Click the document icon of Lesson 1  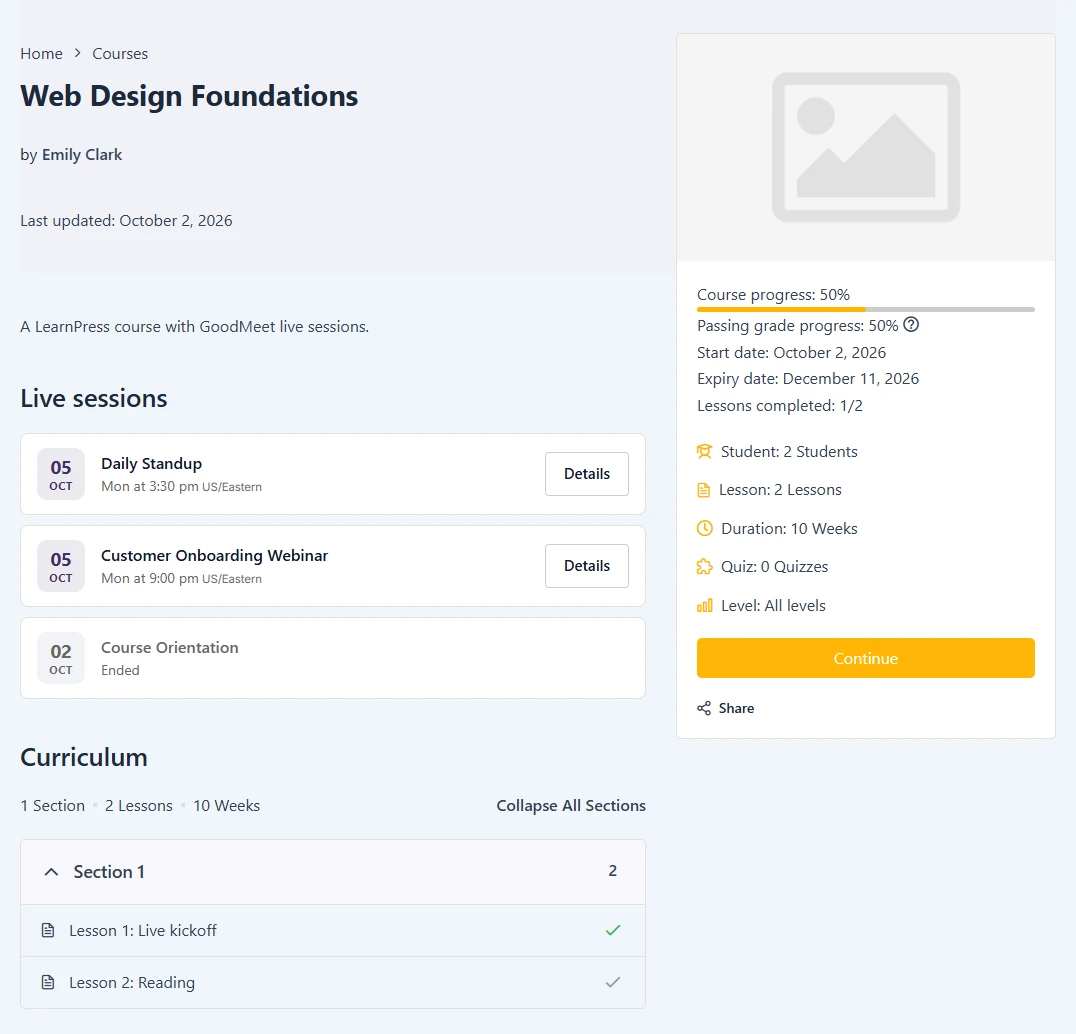click(48, 930)
